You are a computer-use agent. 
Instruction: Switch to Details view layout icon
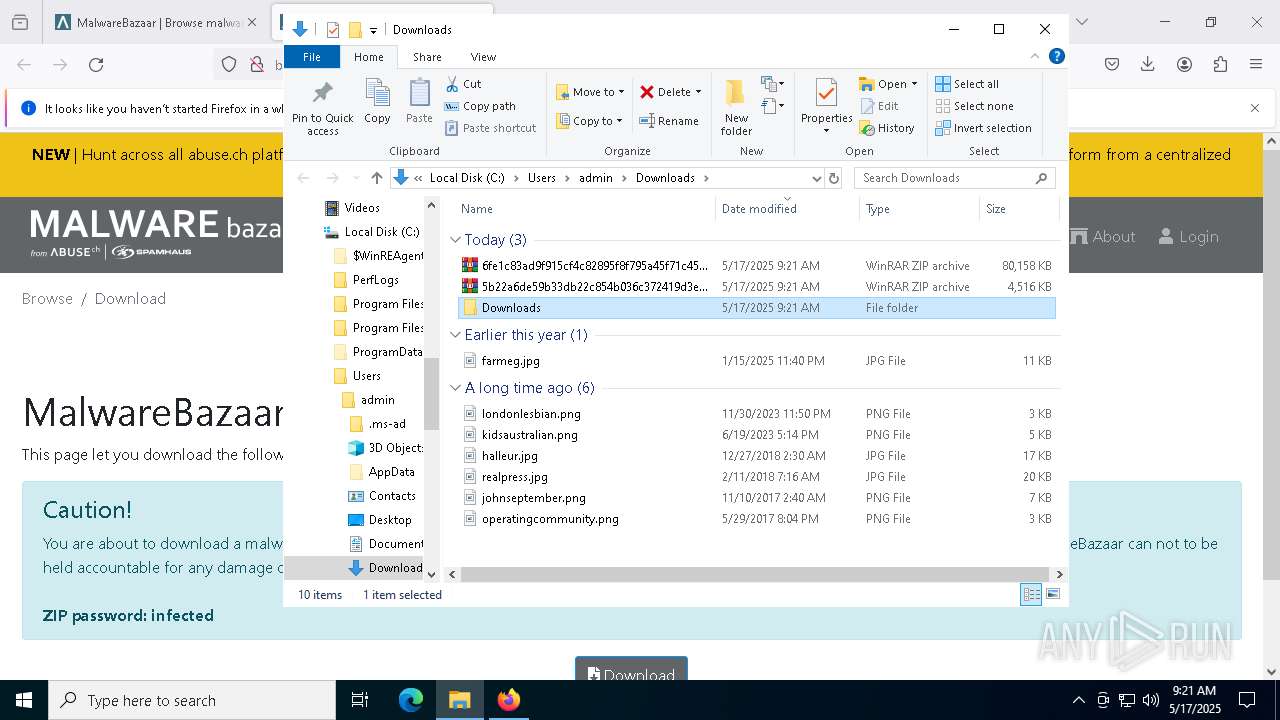click(x=1031, y=595)
